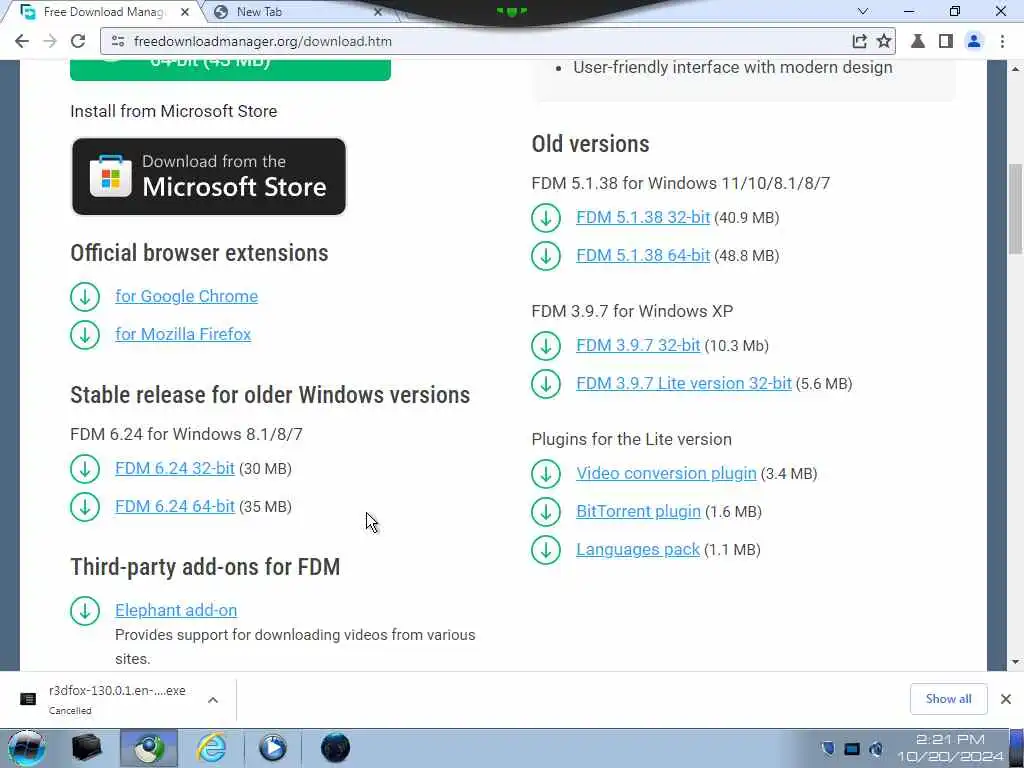Viewport: 1024px width, 768px height.
Task: Open Elephant add-on link
Action: [176, 610]
